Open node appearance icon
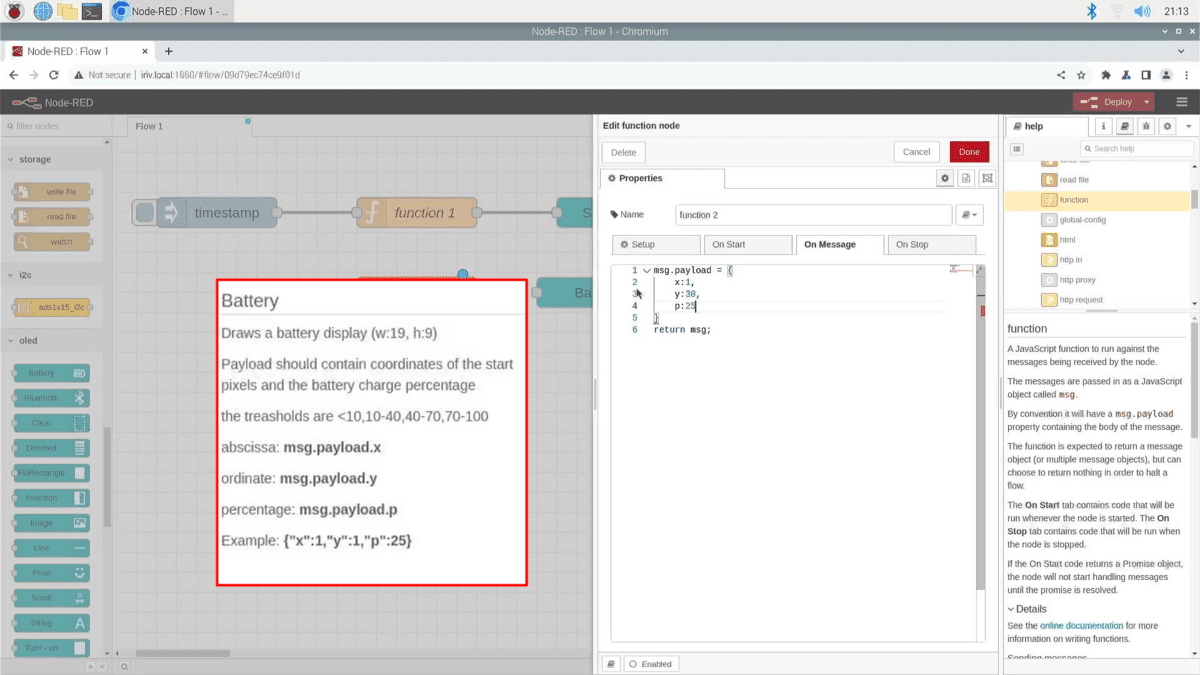This screenshot has width=1200, height=675. click(x=987, y=178)
